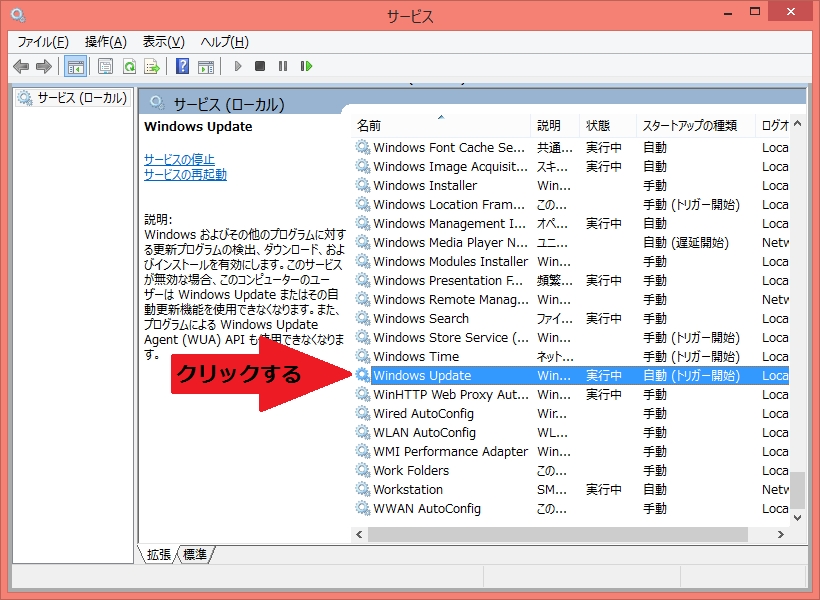Click the サービスの停止 link
The width and height of the screenshot is (820, 600).
[179, 160]
